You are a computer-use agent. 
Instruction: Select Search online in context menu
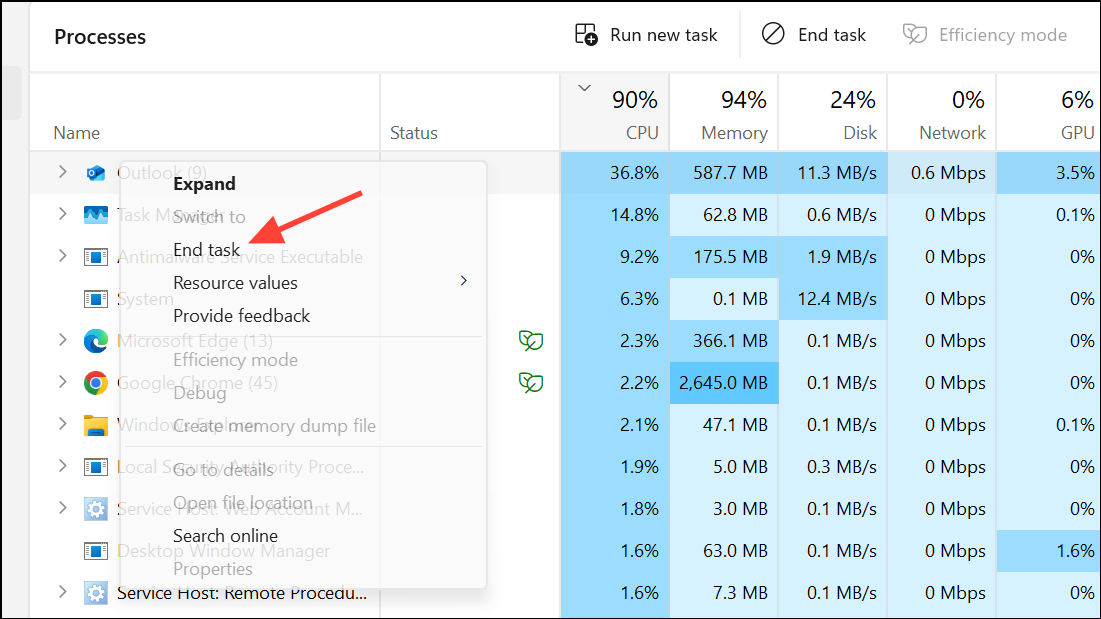click(x=225, y=536)
